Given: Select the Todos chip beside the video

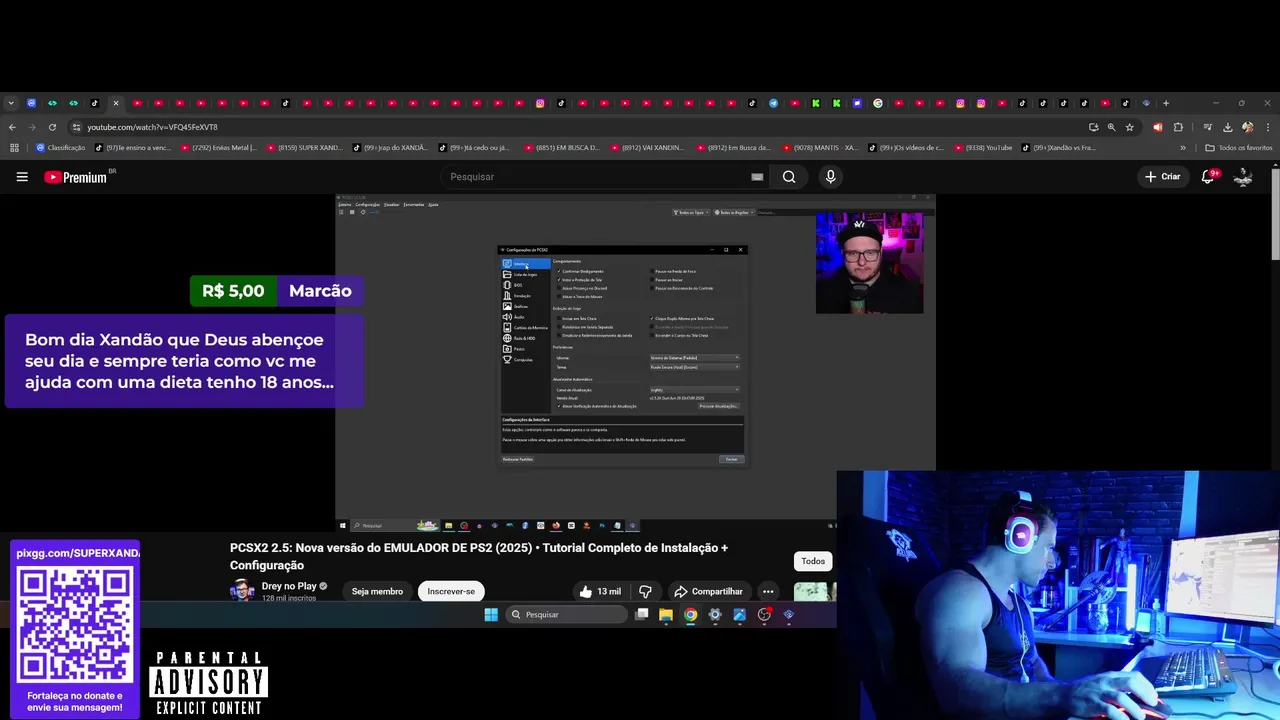Looking at the screenshot, I should tap(813, 561).
